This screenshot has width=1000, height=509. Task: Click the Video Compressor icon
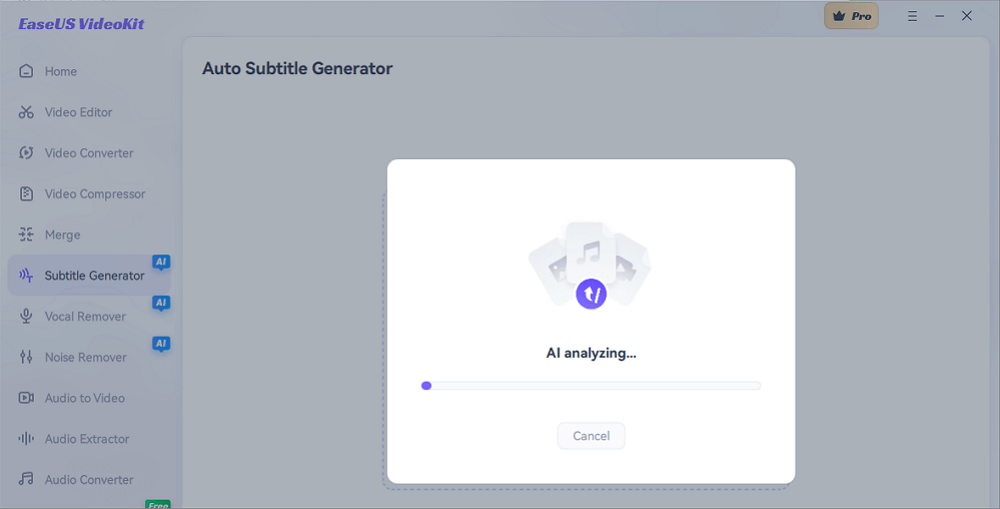pos(26,194)
